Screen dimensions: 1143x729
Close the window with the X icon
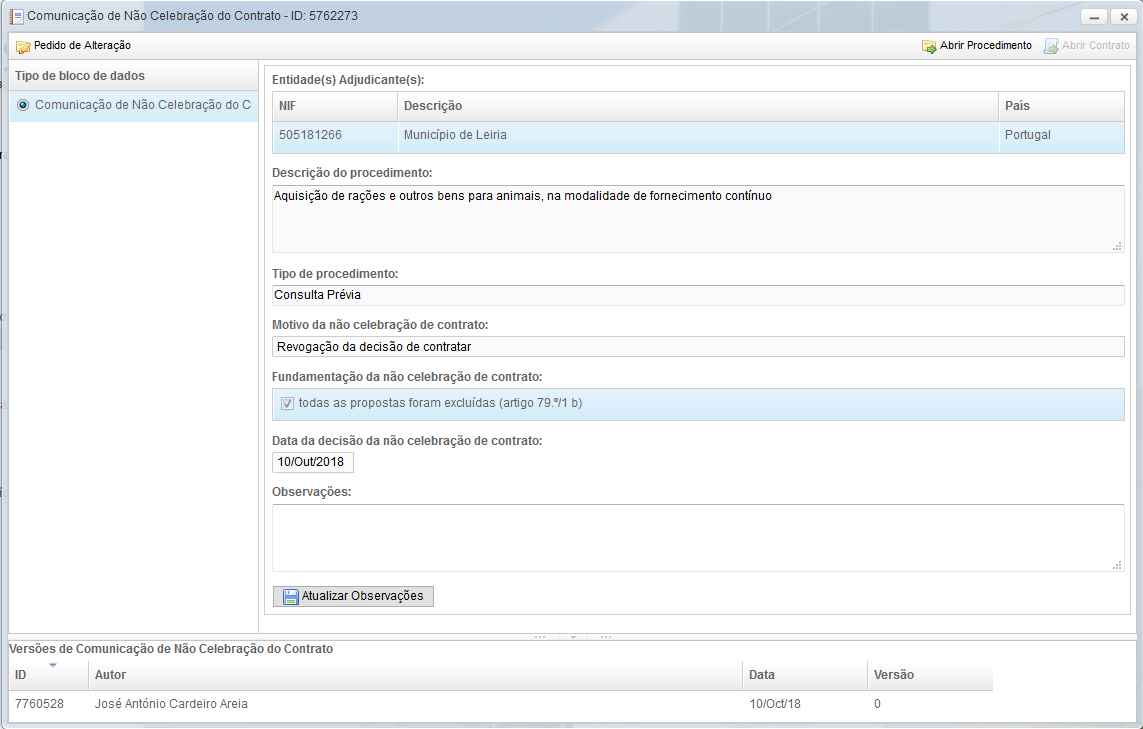point(1121,17)
